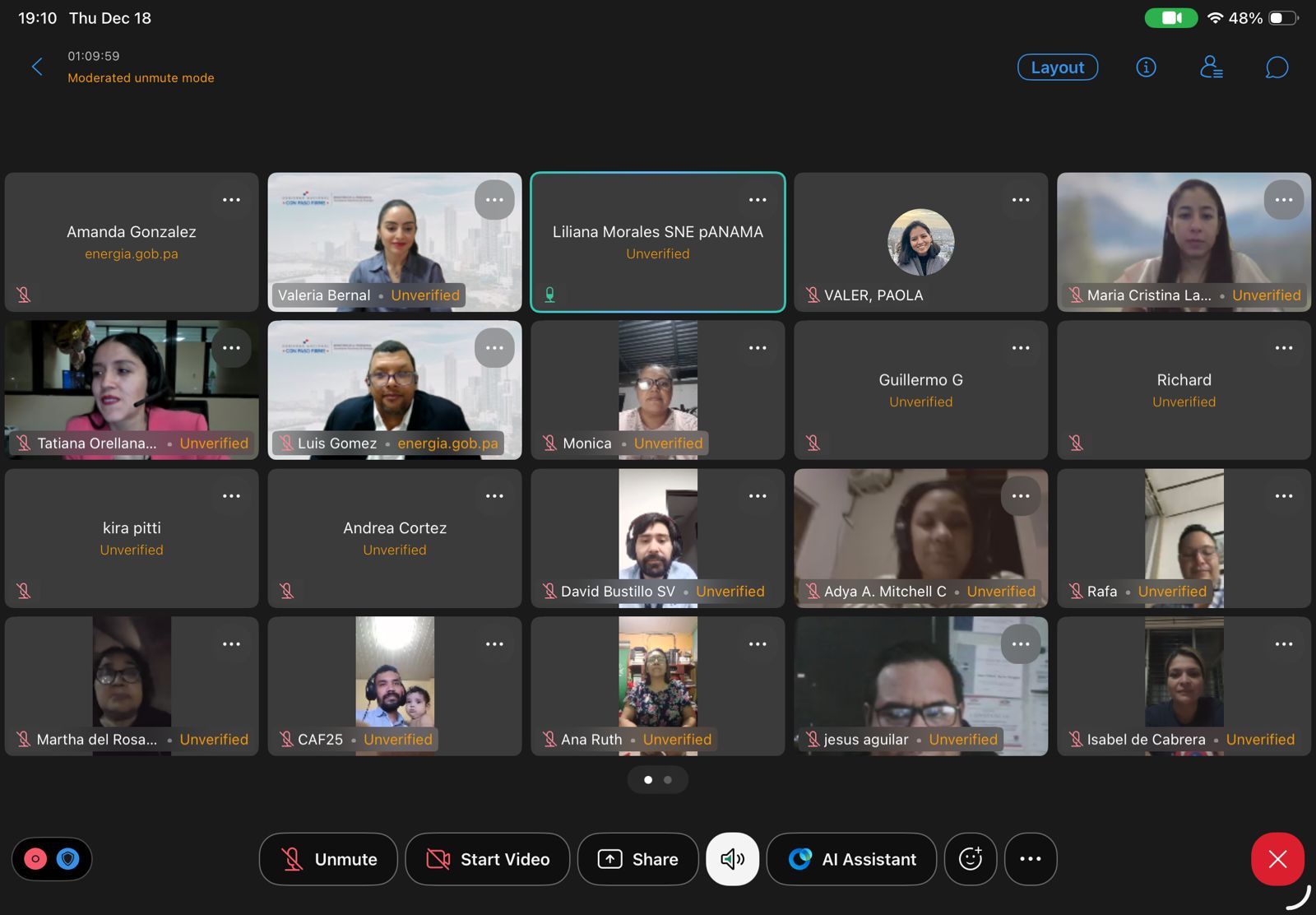Screen dimensions: 1316x915
Task: Leave meeting with red X button
Action: click(1277, 859)
